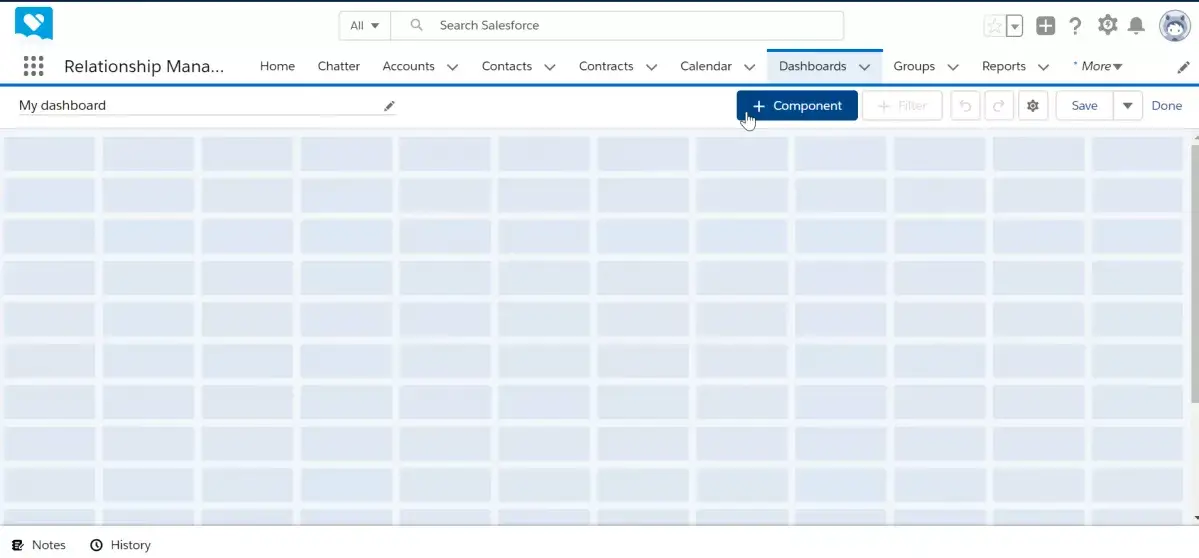Screen dimensions: 1199x558
Task: Open the App Launcher grid icon
Action: (x=34, y=66)
